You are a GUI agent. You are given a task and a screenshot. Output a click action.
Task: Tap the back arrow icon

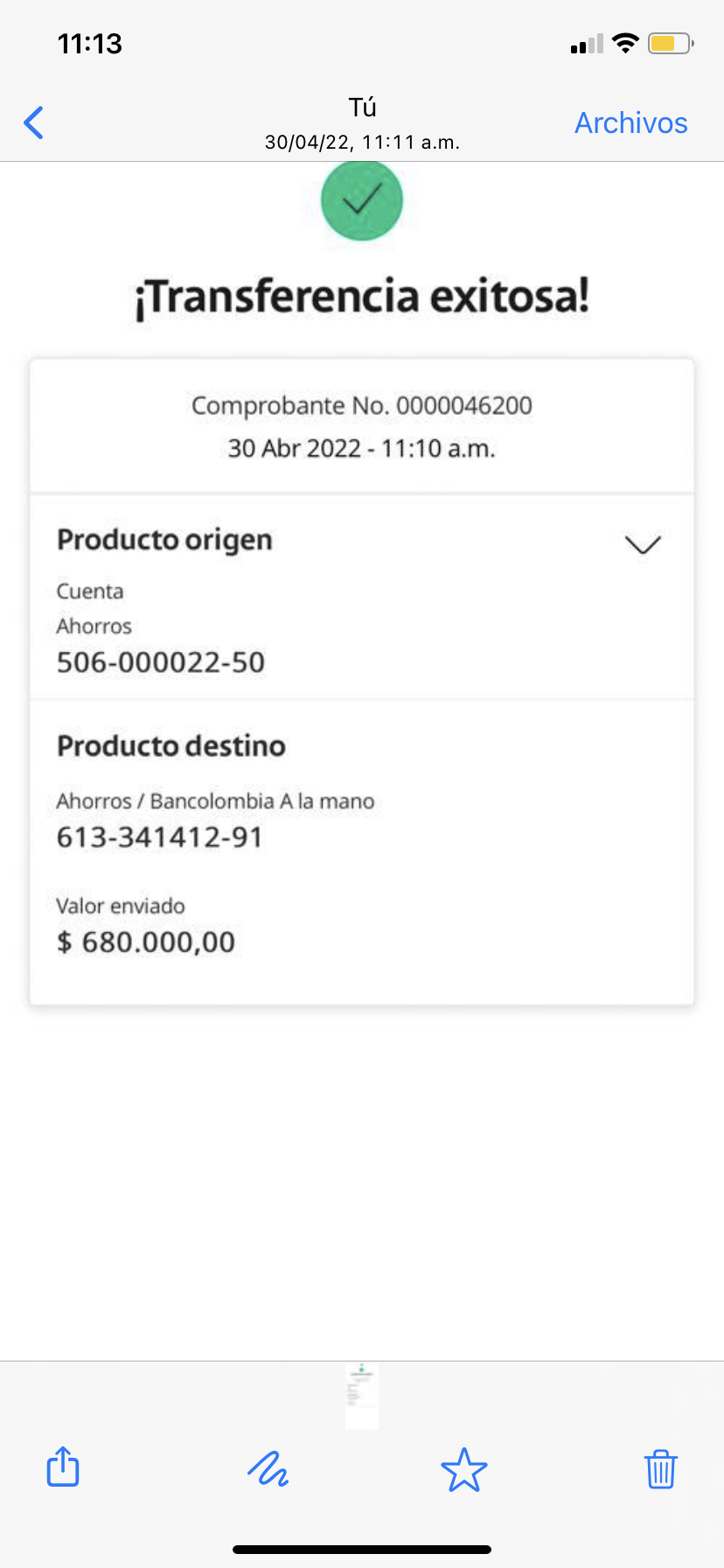point(34,122)
